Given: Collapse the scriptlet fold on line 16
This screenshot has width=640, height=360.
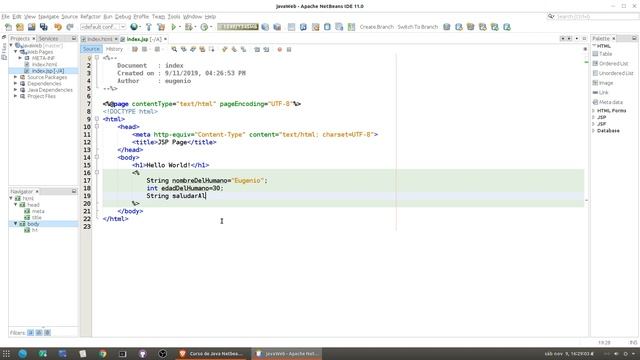Looking at the screenshot, I should 97,172.
